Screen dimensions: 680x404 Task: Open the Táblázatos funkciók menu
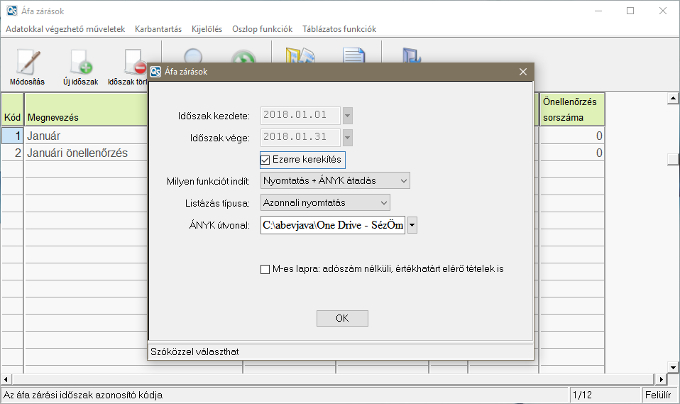(x=338, y=28)
